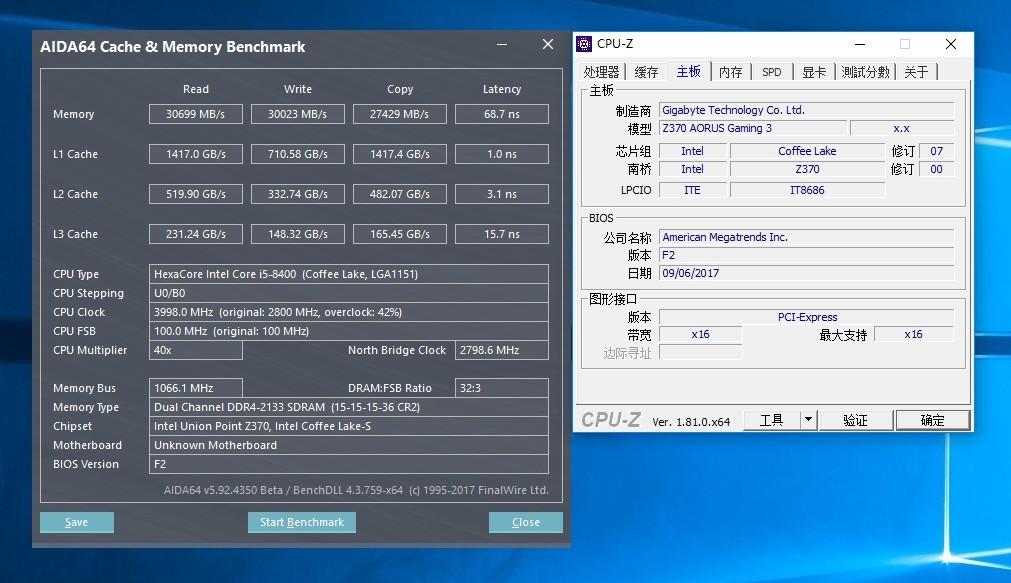The height and width of the screenshot is (583, 1011).
Task: Click the CPU FSB value 100.0 MHz
Action: tap(349, 331)
